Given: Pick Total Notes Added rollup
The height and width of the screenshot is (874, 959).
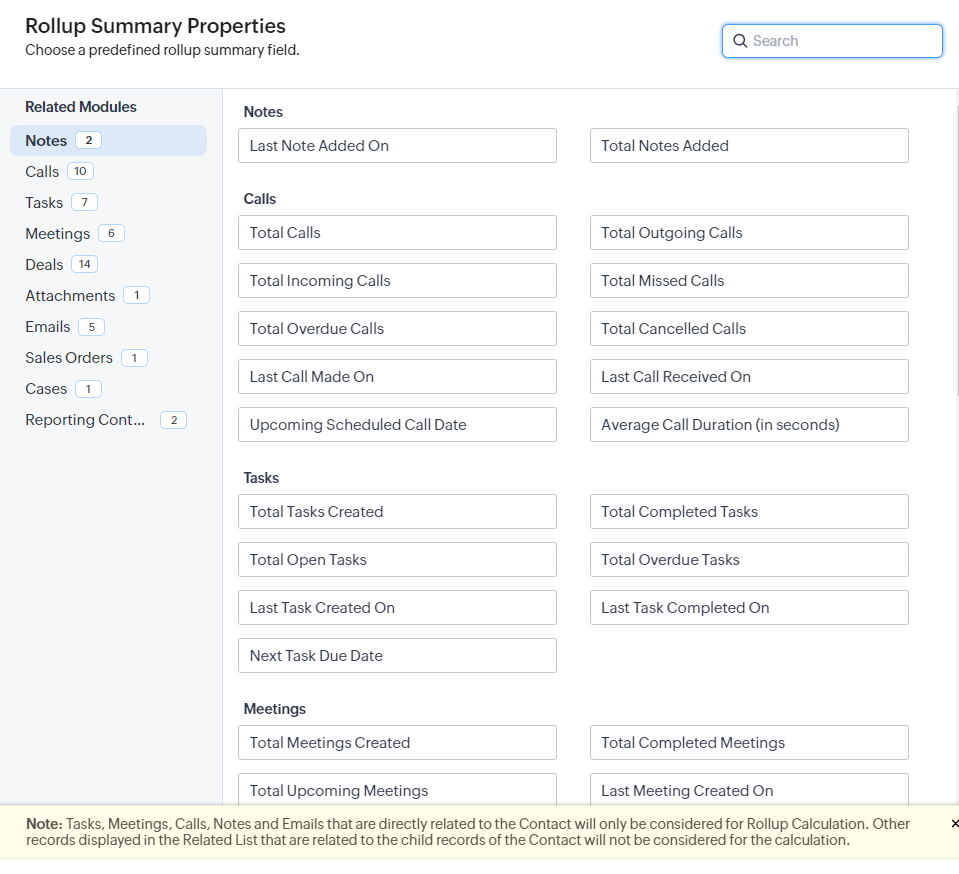Looking at the screenshot, I should tap(748, 146).
